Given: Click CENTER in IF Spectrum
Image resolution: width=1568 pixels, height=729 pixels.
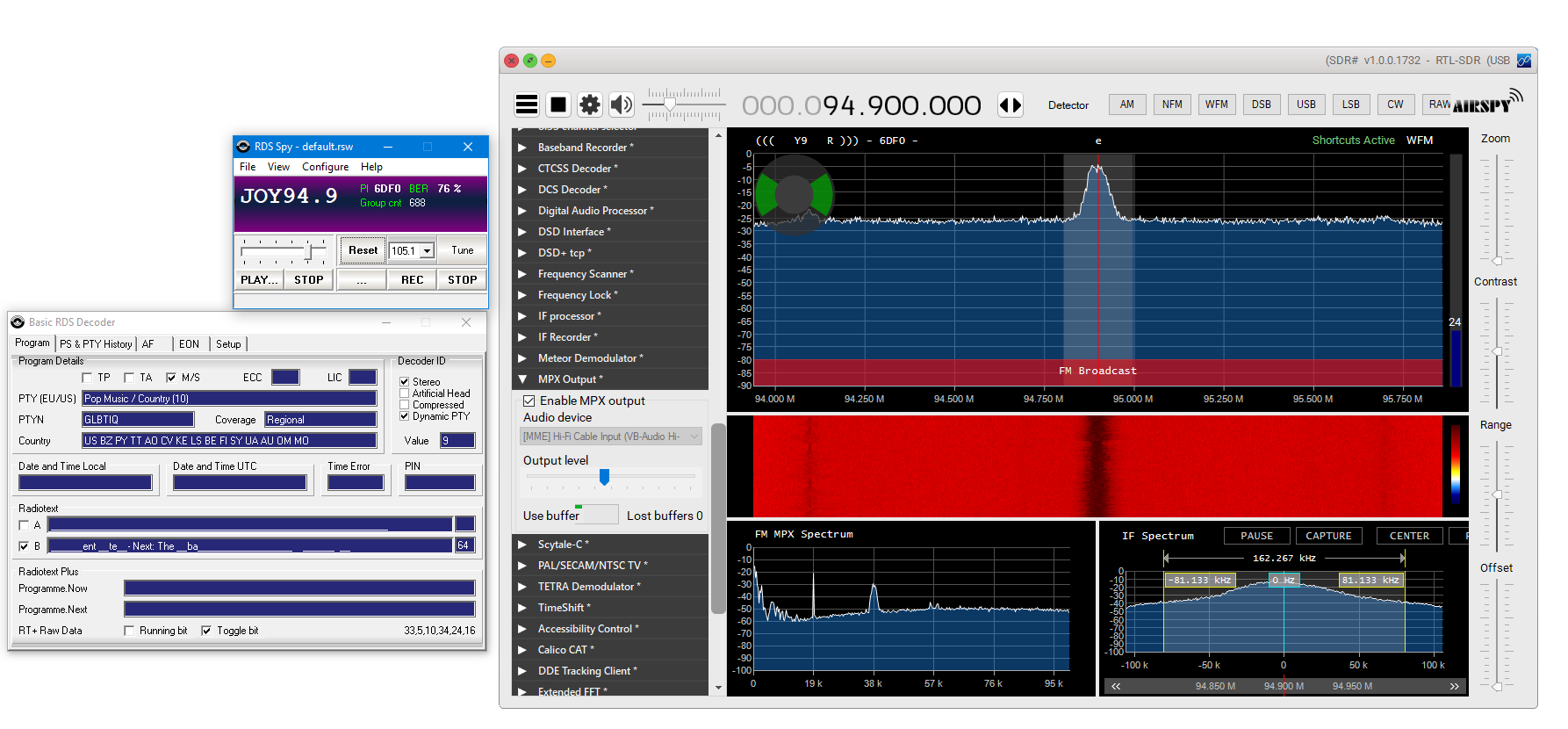Looking at the screenshot, I should [1409, 536].
